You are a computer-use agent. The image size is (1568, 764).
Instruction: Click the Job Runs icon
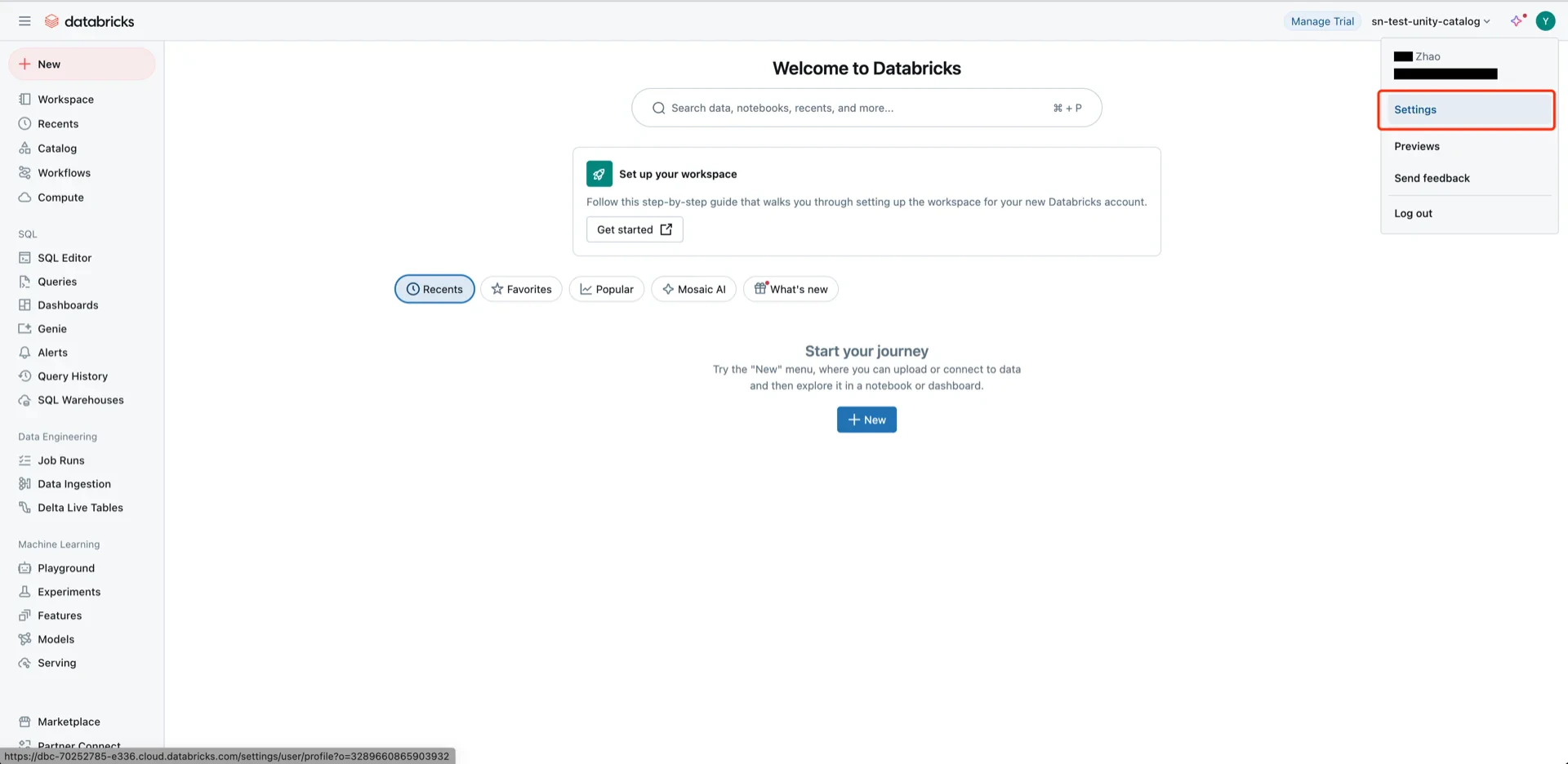[x=24, y=460]
